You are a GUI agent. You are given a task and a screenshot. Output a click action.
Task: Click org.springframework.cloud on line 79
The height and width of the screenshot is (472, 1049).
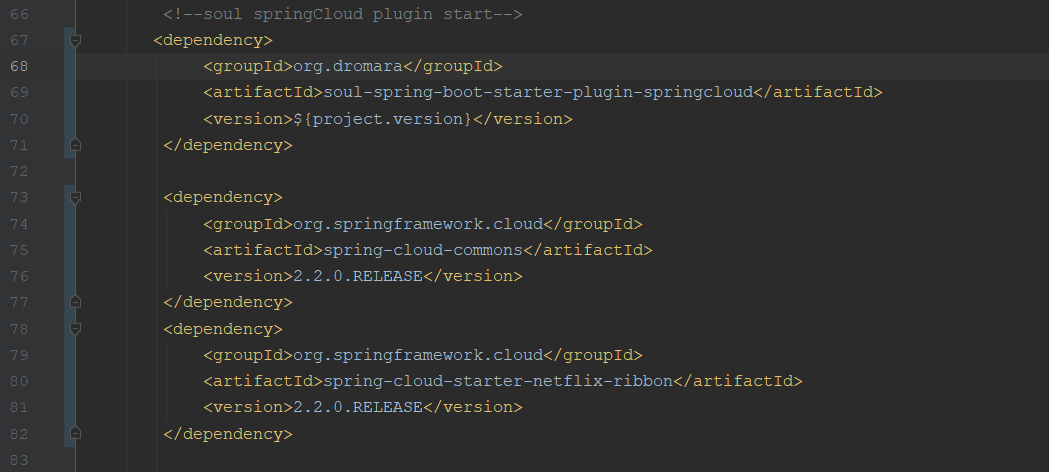(418, 355)
